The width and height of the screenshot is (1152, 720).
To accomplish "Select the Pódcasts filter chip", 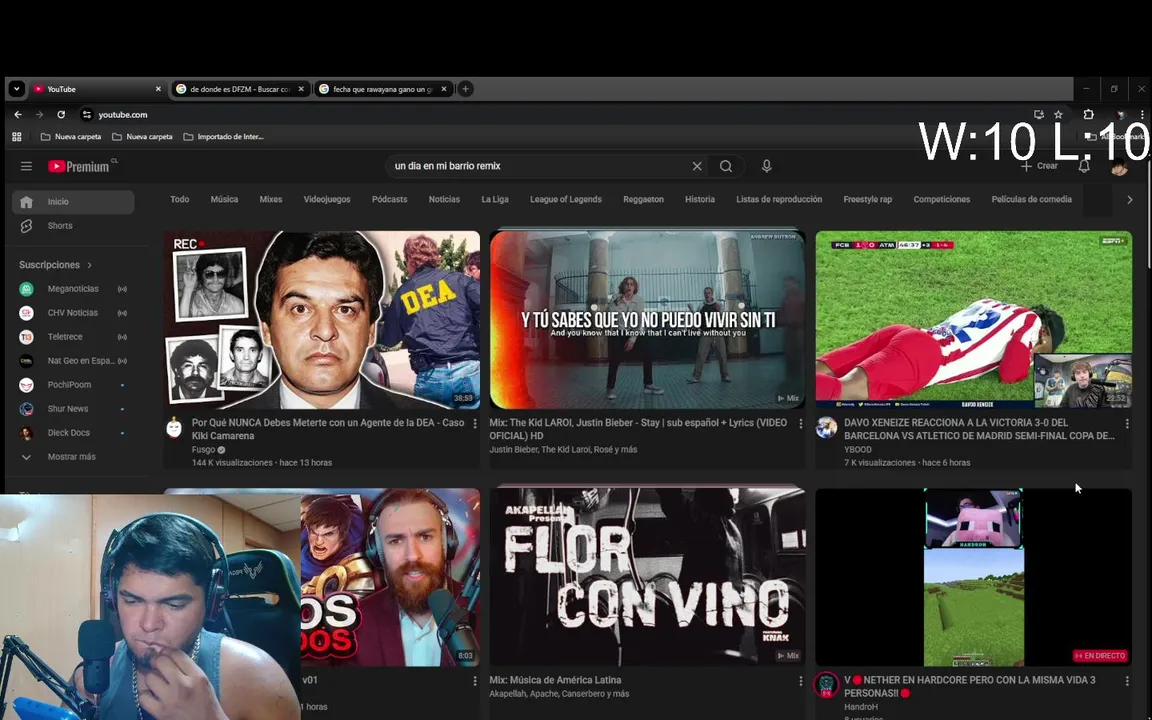I will click(x=389, y=199).
